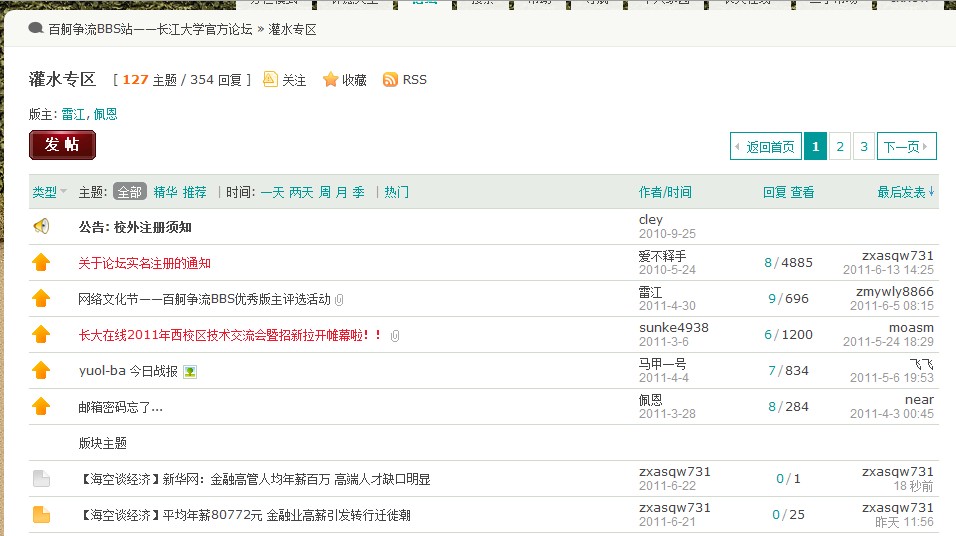Image resolution: width=956 pixels, height=536 pixels.
Task: Click author 马甲一号
Action: pyautogui.click(x=662, y=363)
